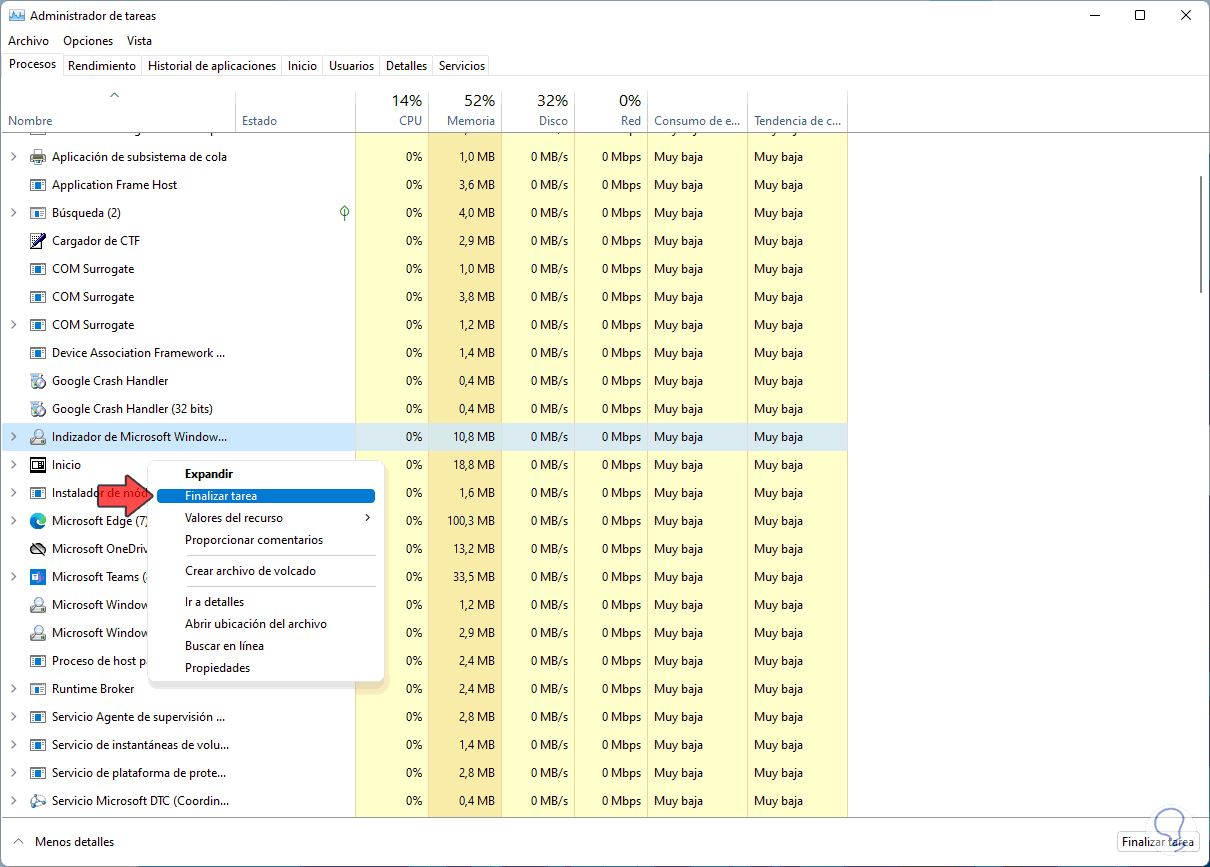The image size is (1210, 867).
Task: Click the green leaf status icon on Búsqueda row
Action: (x=344, y=213)
